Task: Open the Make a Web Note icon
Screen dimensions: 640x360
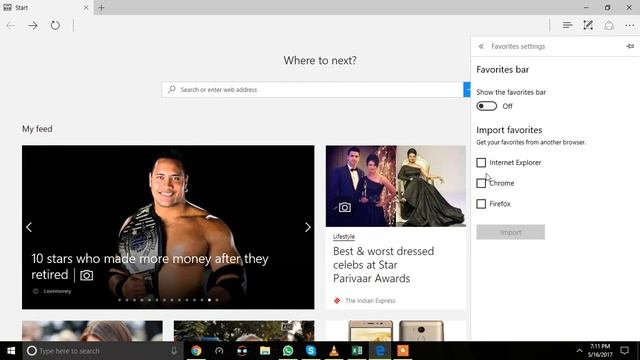Action: tap(588, 25)
